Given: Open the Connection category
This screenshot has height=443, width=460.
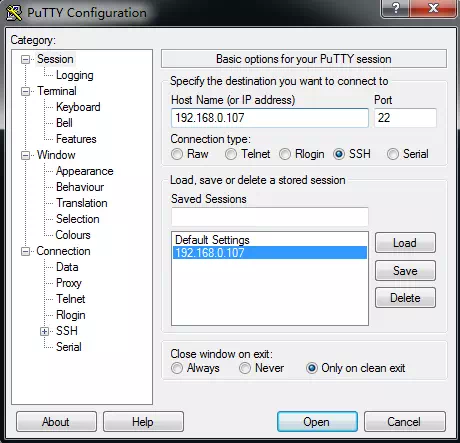Looking at the screenshot, I should coord(63,251).
